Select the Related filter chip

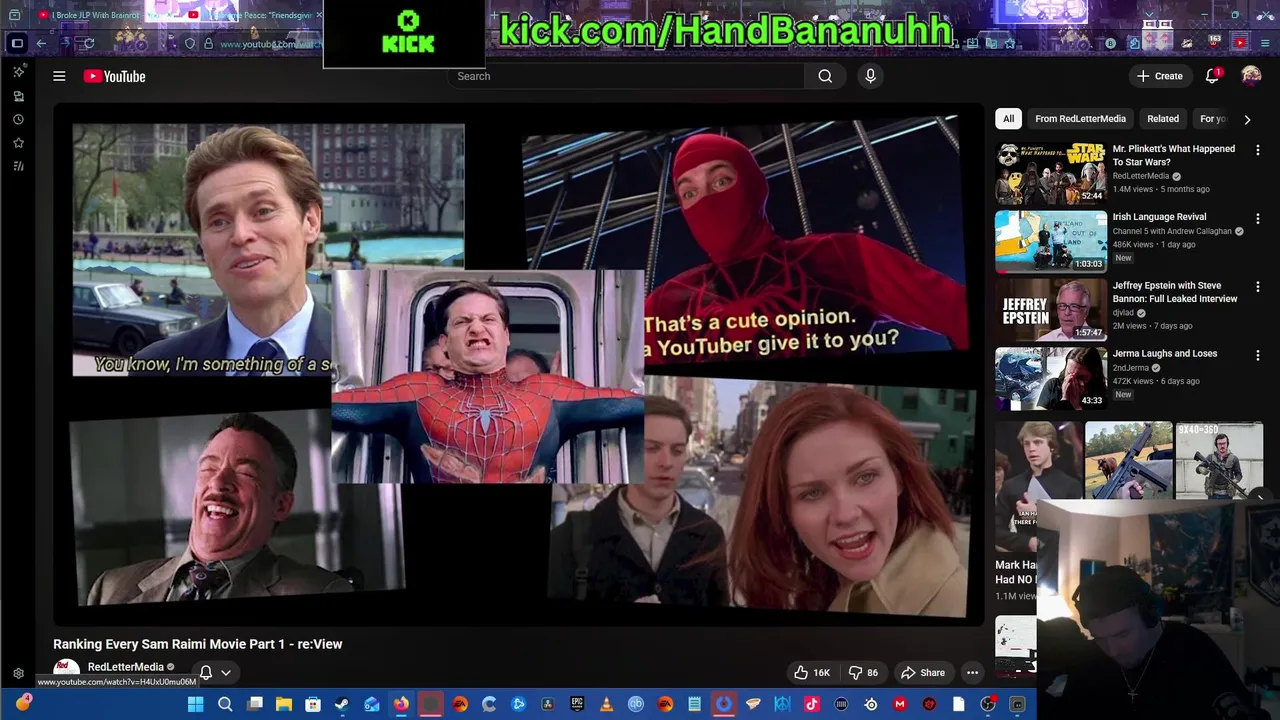[x=1163, y=118]
